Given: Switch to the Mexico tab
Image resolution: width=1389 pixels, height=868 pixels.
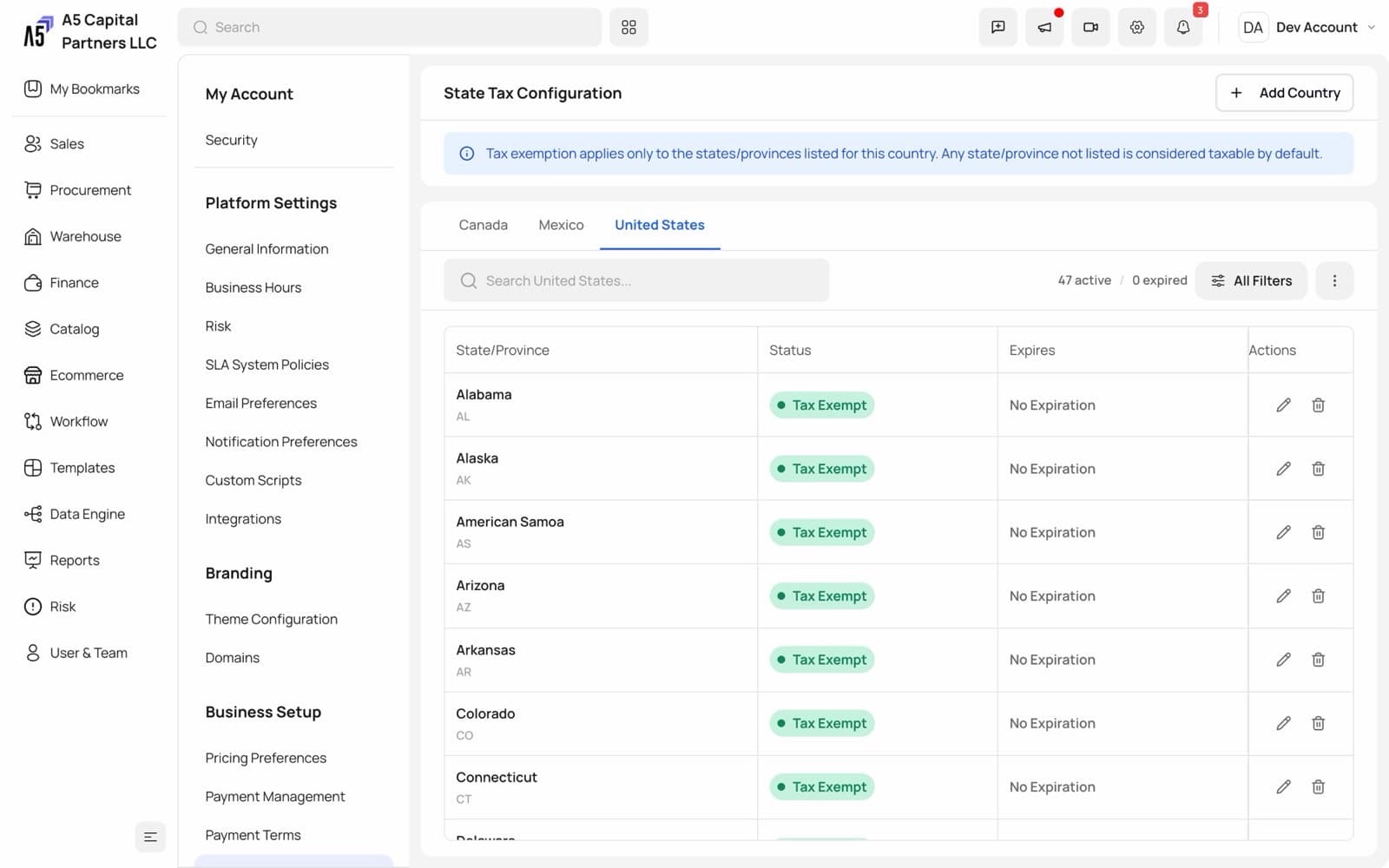Looking at the screenshot, I should (561, 225).
